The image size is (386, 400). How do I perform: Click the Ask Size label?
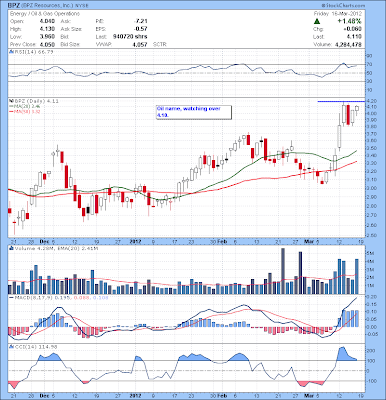(x=71, y=29)
